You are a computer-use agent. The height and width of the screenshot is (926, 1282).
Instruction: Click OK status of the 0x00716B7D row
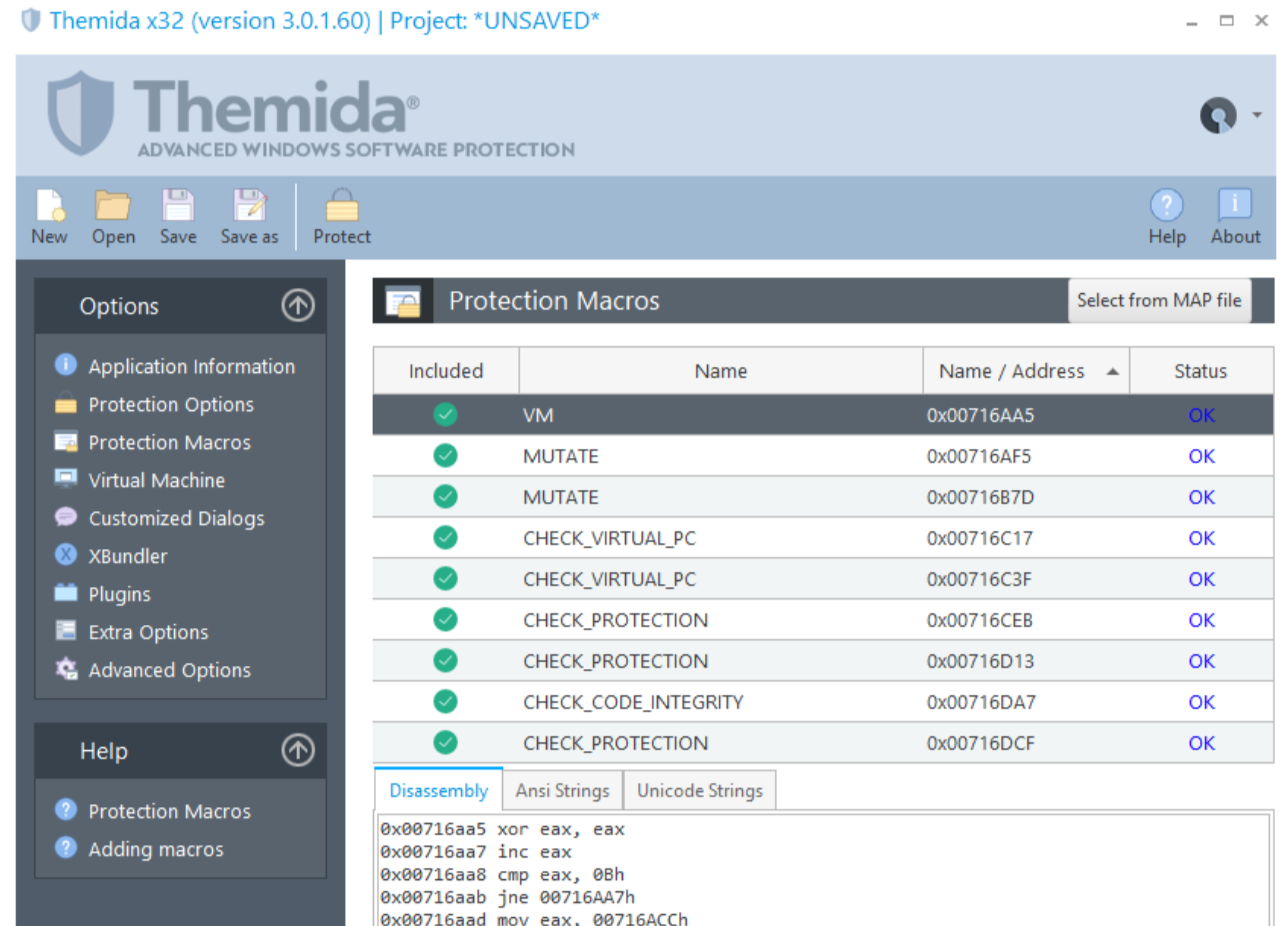pyautogui.click(x=1201, y=497)
